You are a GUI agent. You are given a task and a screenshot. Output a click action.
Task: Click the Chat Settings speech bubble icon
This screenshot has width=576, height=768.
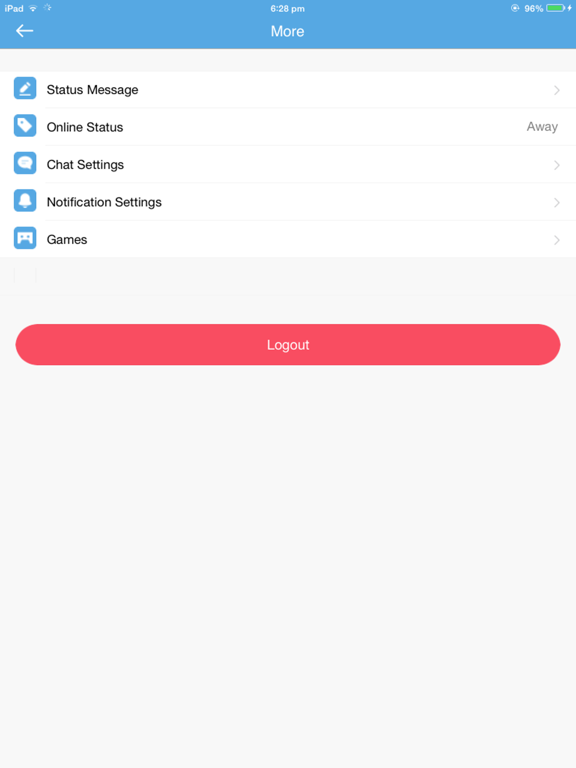click(25, 163)
